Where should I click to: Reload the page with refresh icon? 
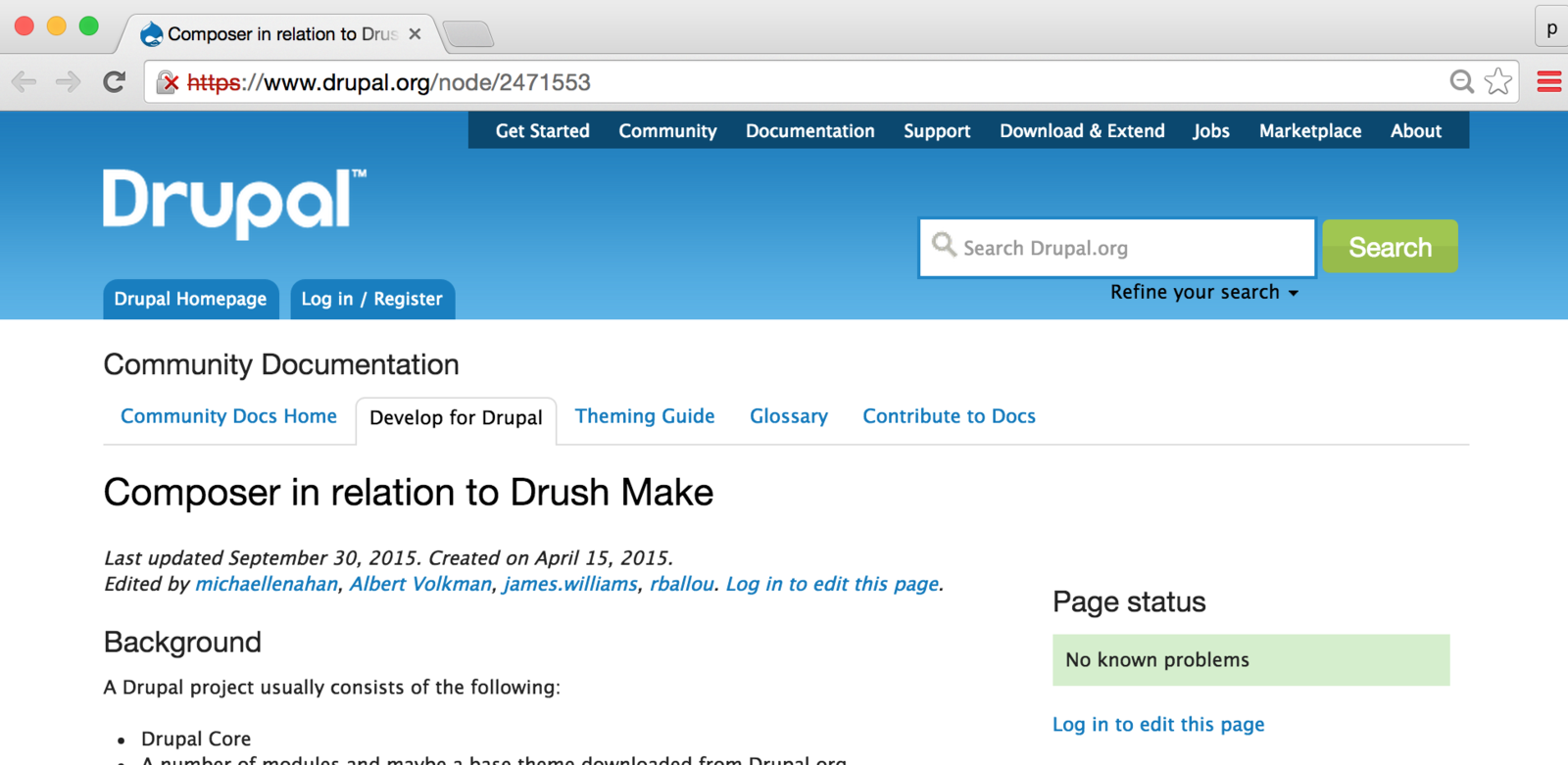click(114, 82)
